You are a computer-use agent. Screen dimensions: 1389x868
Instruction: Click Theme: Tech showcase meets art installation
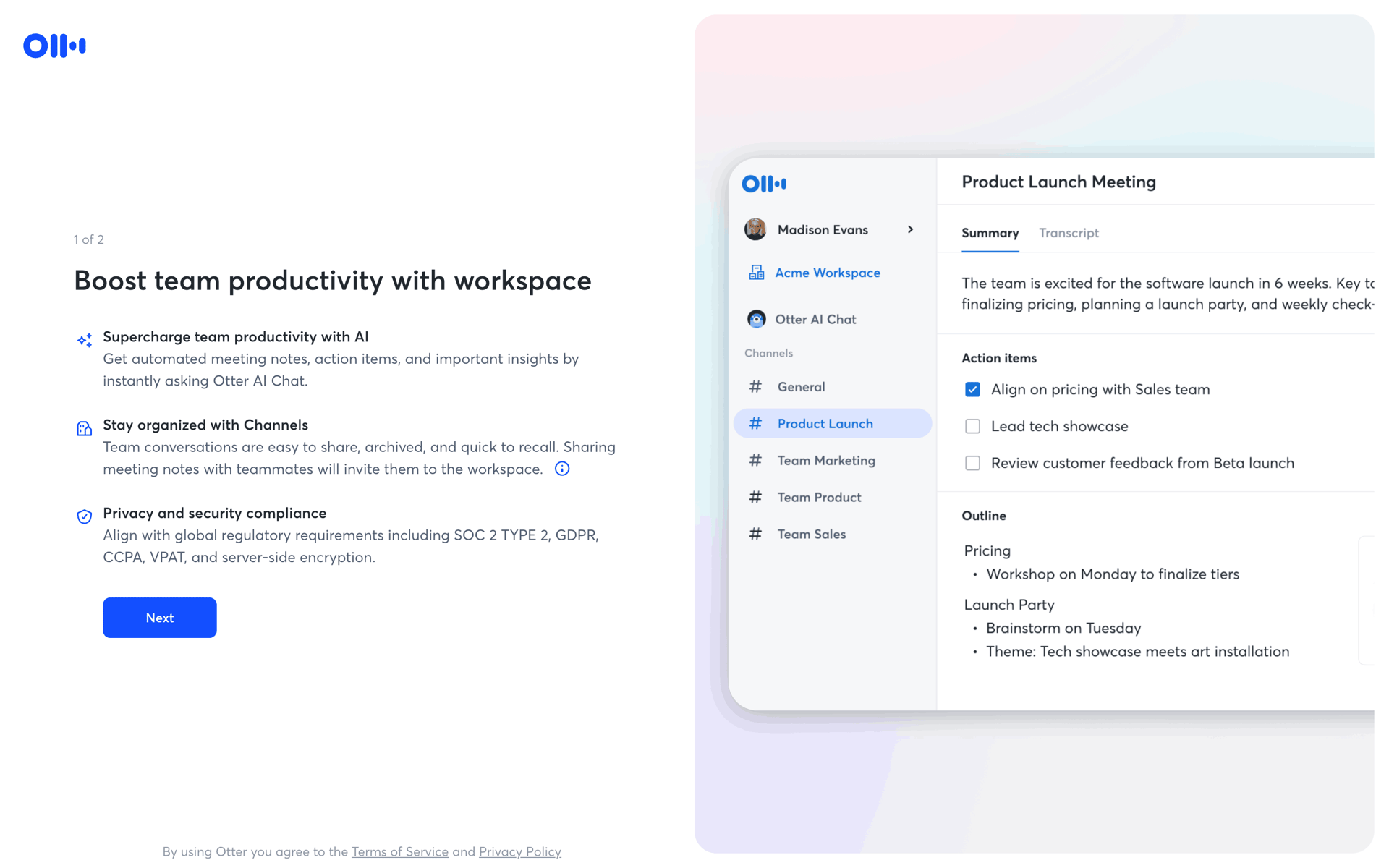1137,651
